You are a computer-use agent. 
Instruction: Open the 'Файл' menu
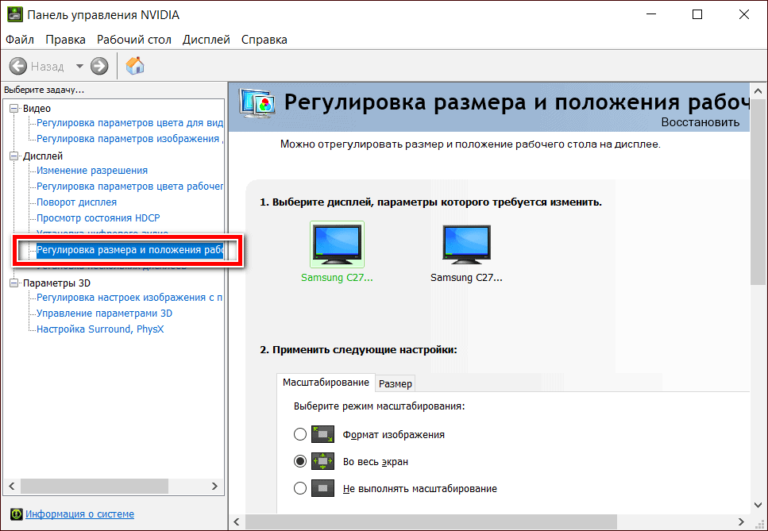tap(20, 40)
